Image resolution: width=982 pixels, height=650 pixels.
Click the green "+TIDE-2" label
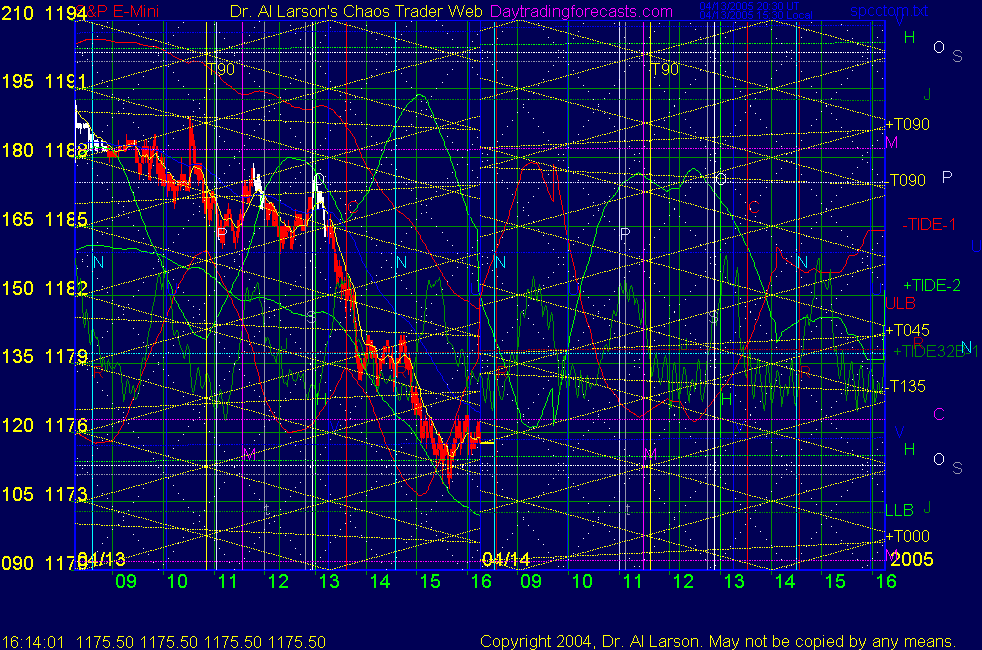click(x=931, y=286)
